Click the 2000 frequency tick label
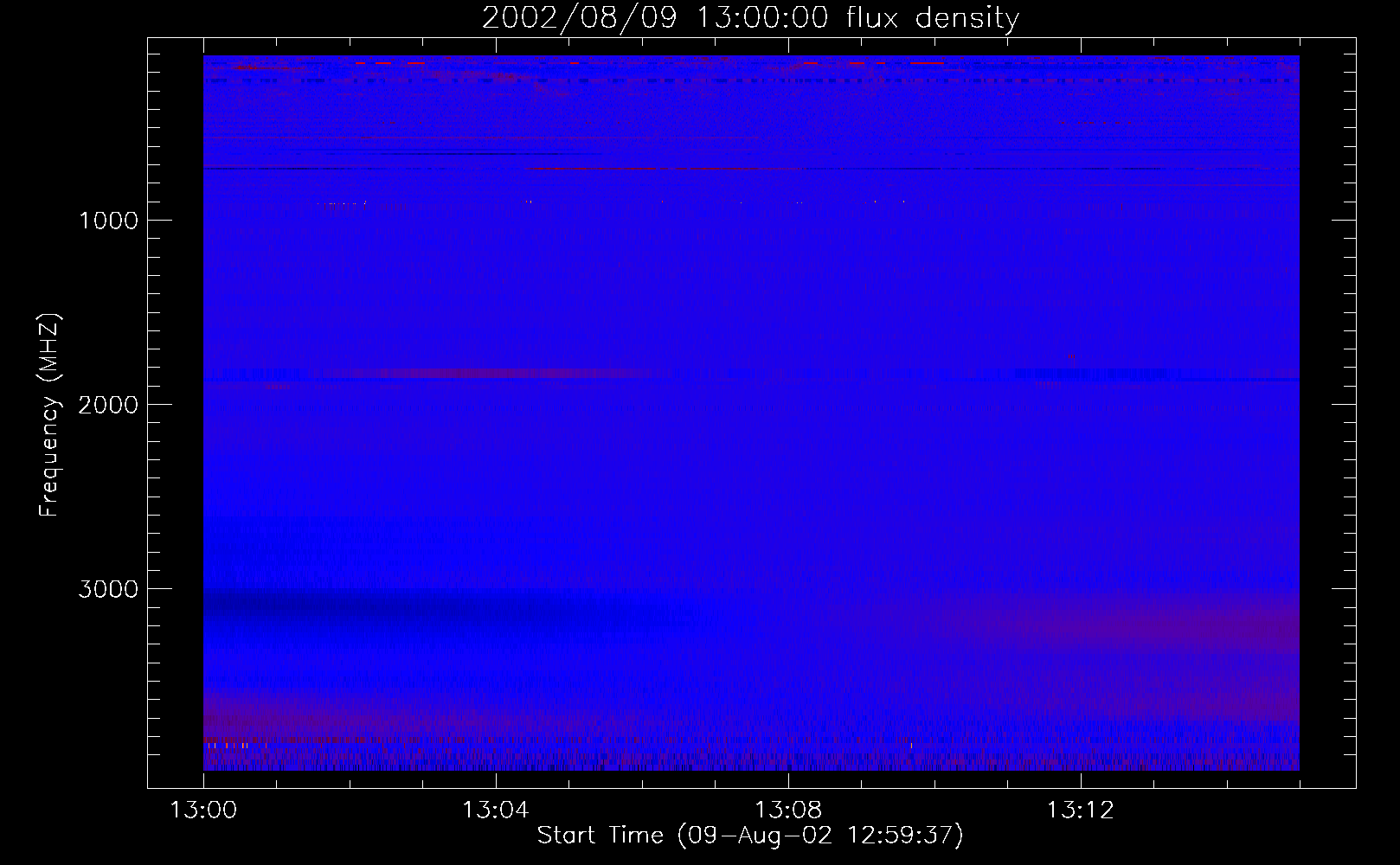The height and width of the screenshot is (865, 1400). (x=108, y=405)
